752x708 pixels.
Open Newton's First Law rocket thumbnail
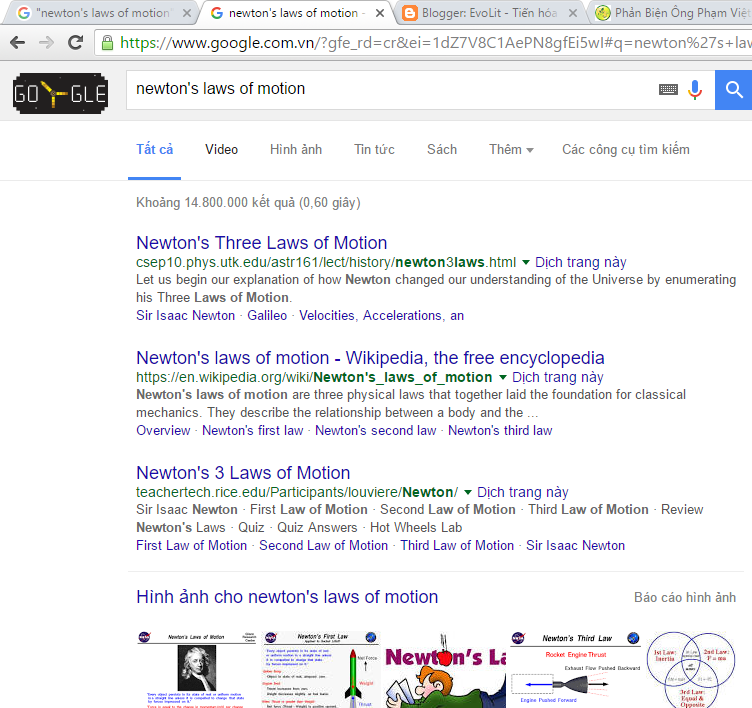pyautogui.click(x=321, y=670)
